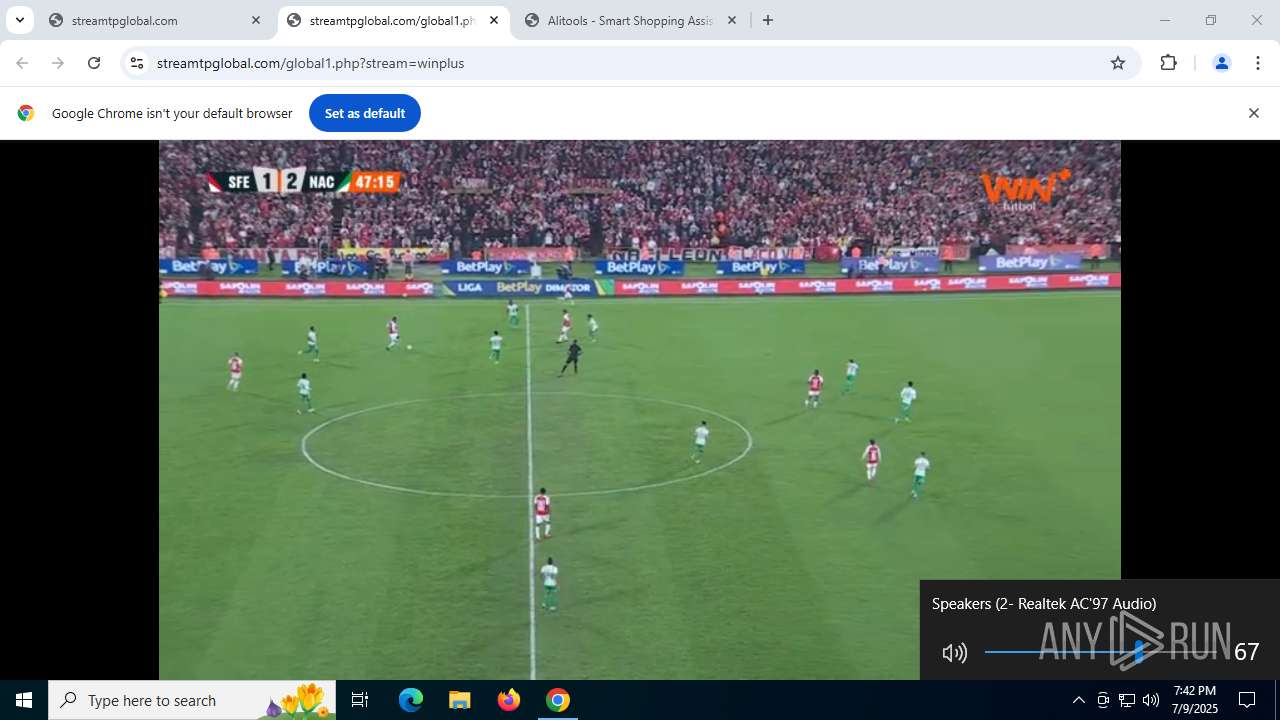Go forward one page

pyautogui.click(x=58, y=63)
